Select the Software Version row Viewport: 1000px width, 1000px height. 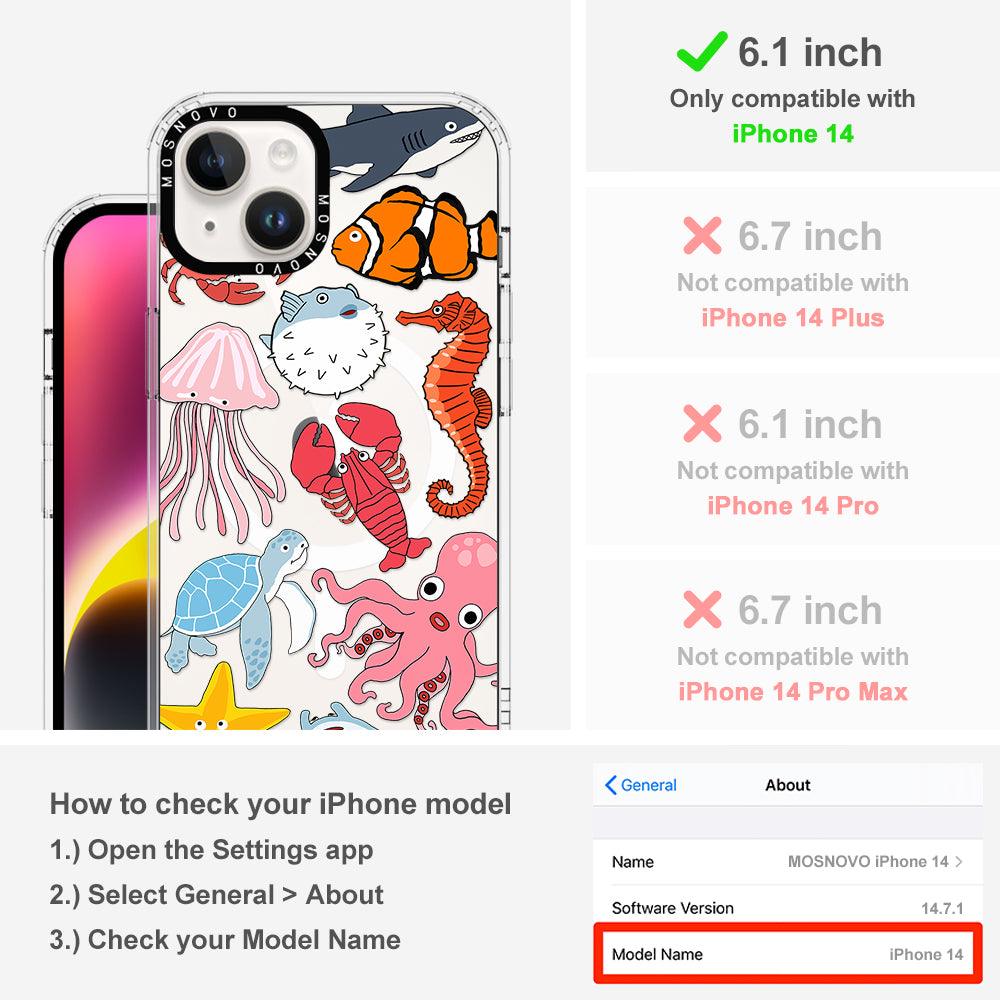tap(788, 908)
